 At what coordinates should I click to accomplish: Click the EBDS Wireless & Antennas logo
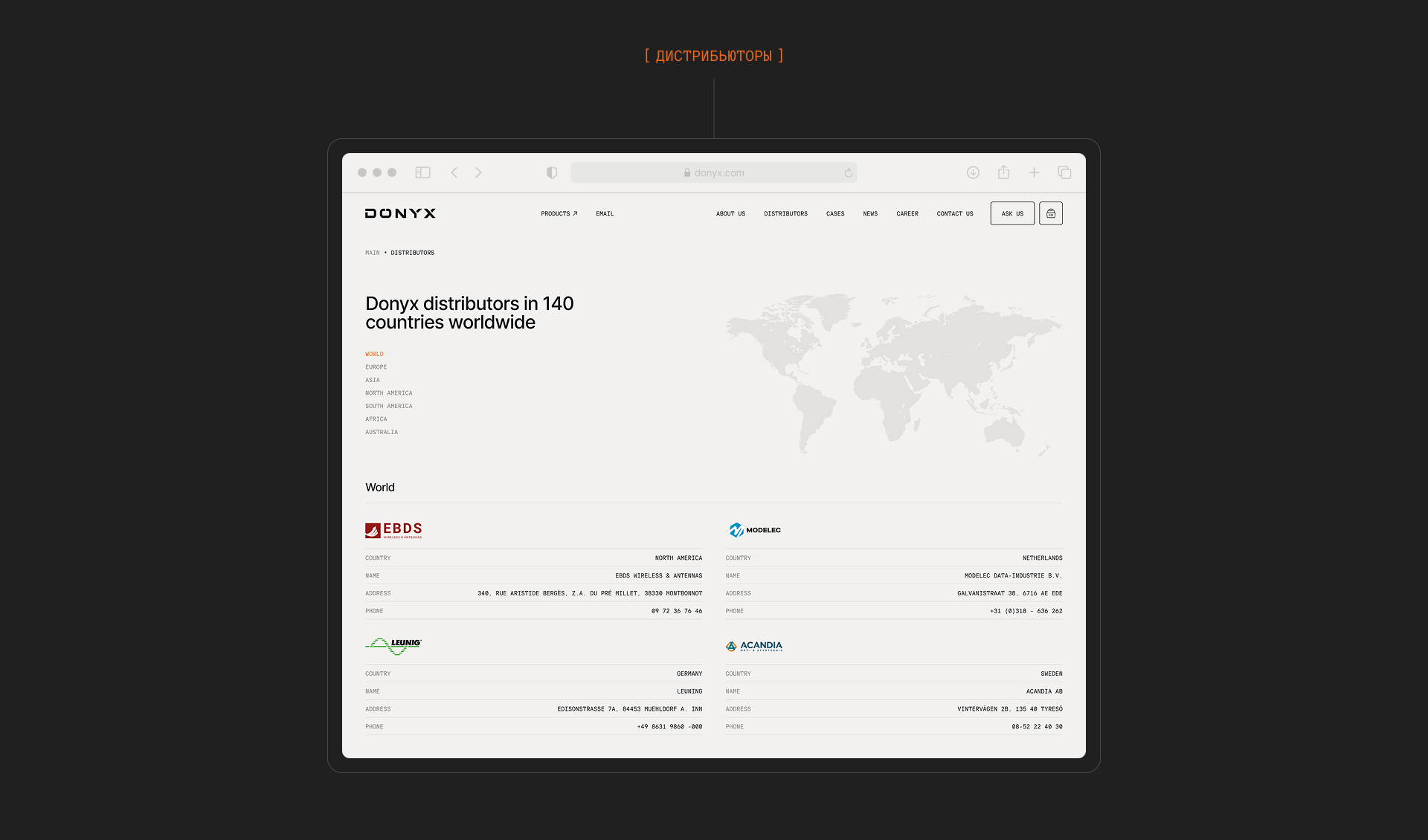point(393,530)
